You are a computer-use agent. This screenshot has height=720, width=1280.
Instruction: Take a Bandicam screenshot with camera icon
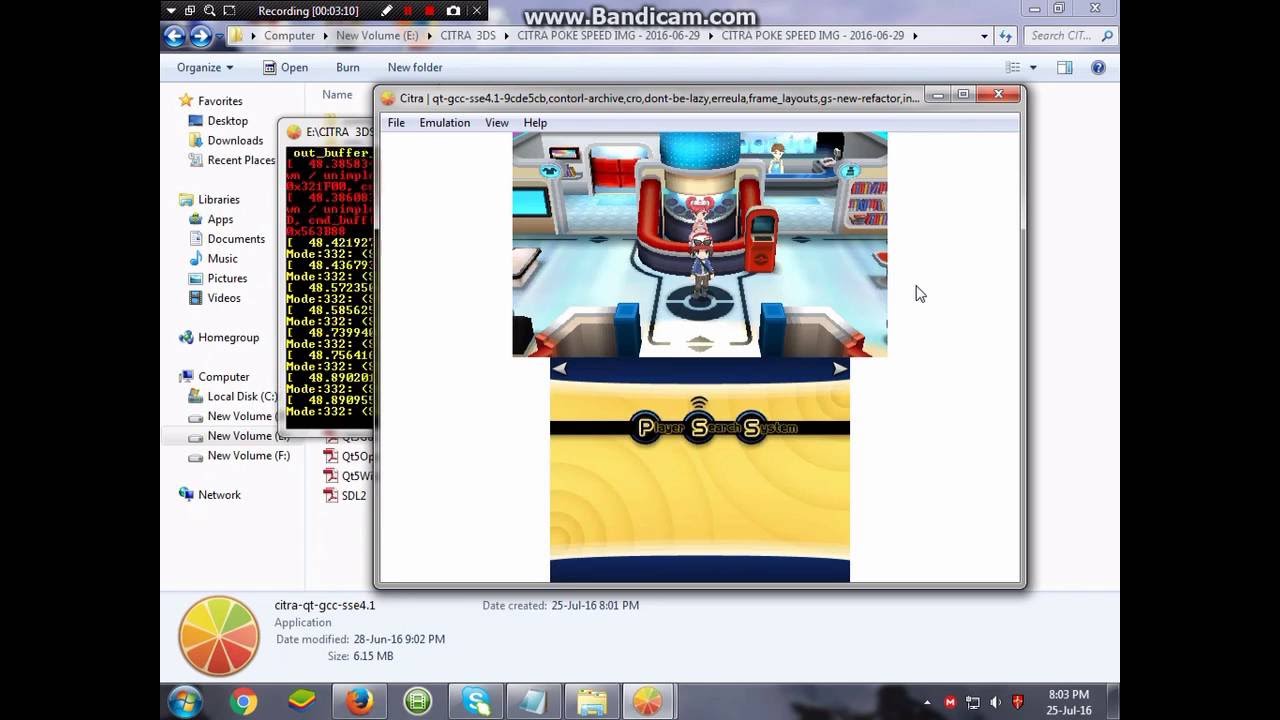point(454,11)
